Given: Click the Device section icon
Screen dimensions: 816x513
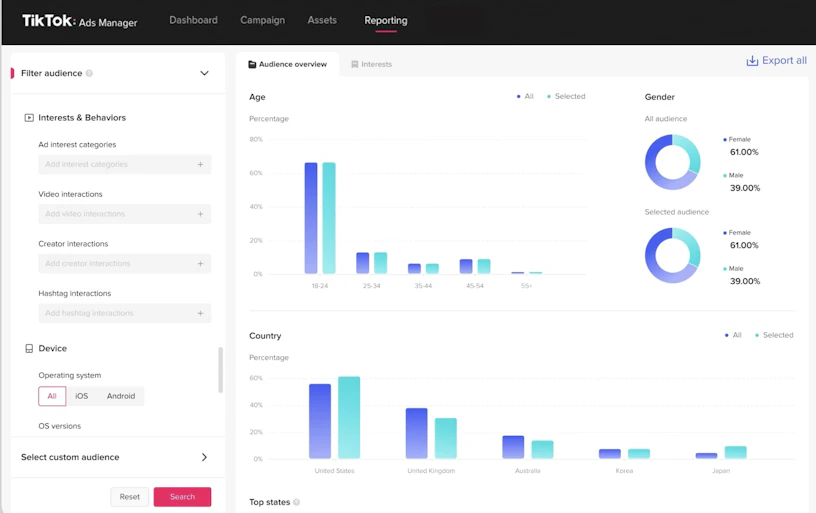Looking at the screenshot, I should [x=29, y=349].
